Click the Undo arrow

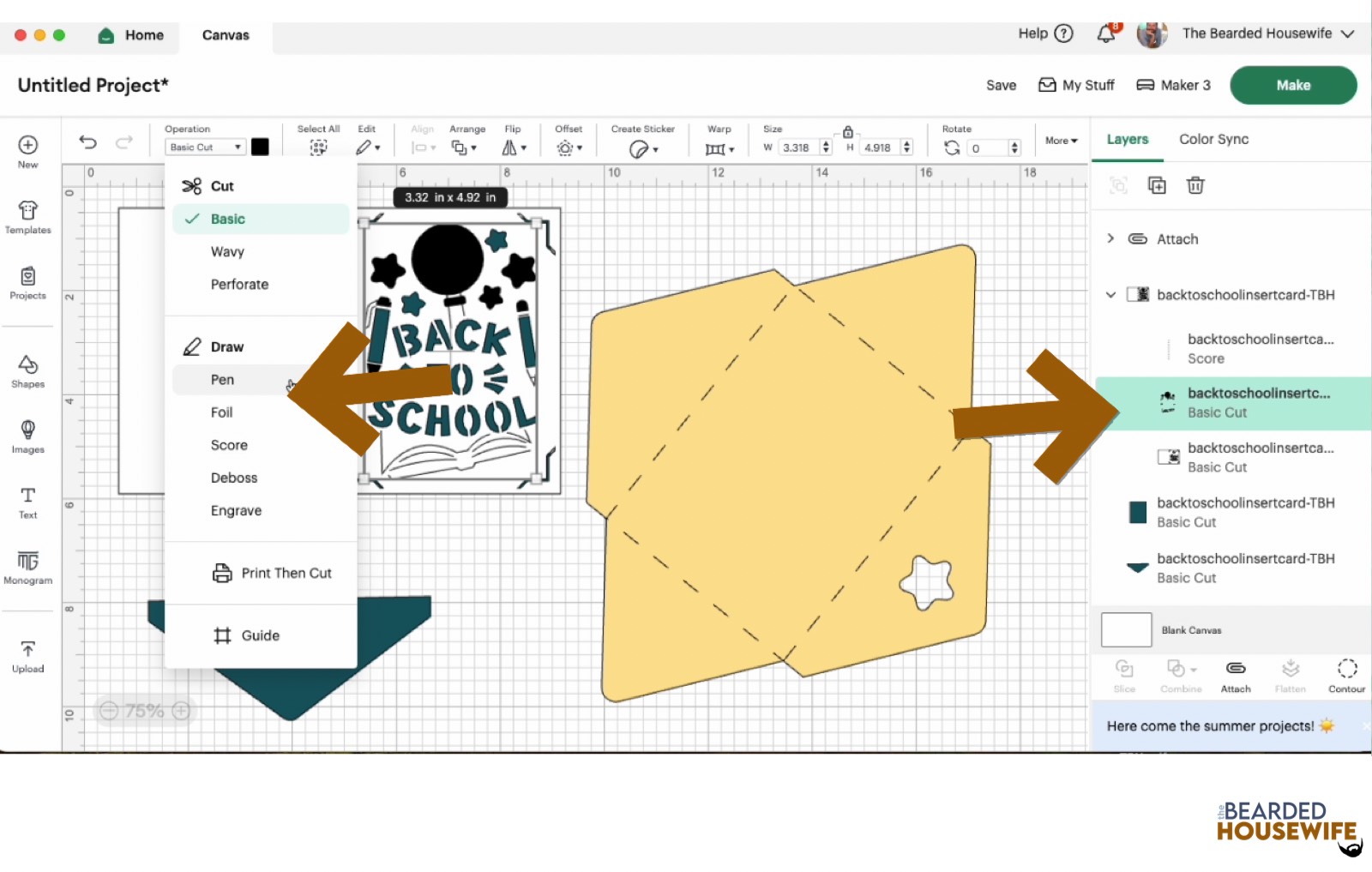tap(87, 142)
